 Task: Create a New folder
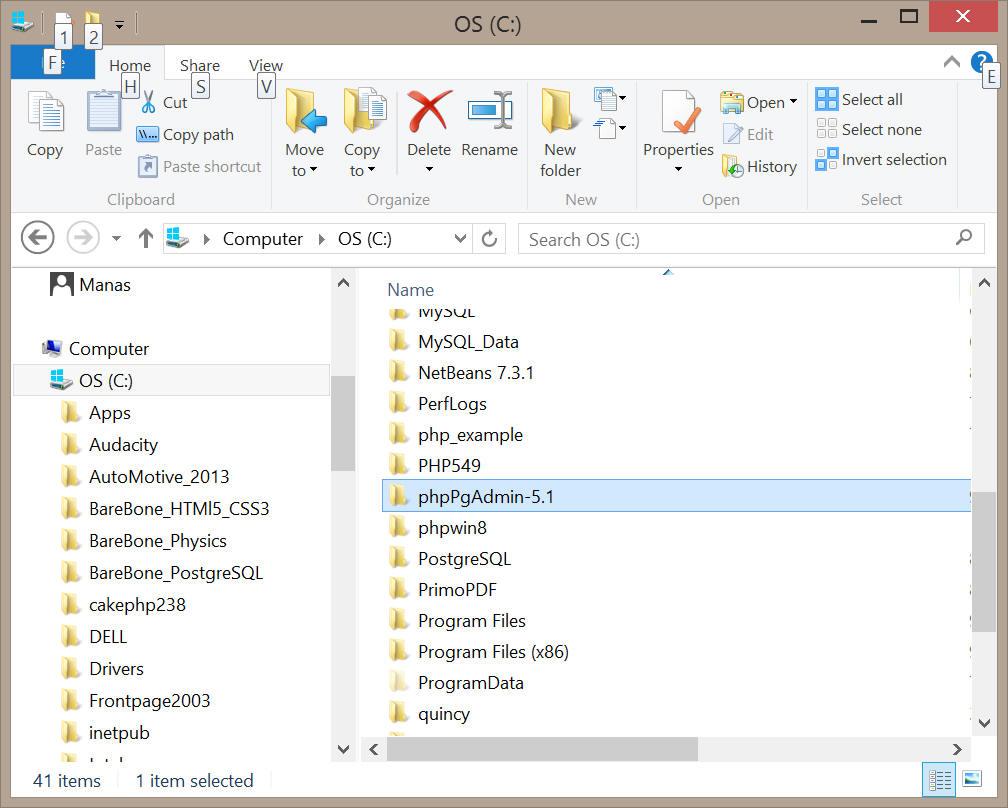(x=561, y=133)
